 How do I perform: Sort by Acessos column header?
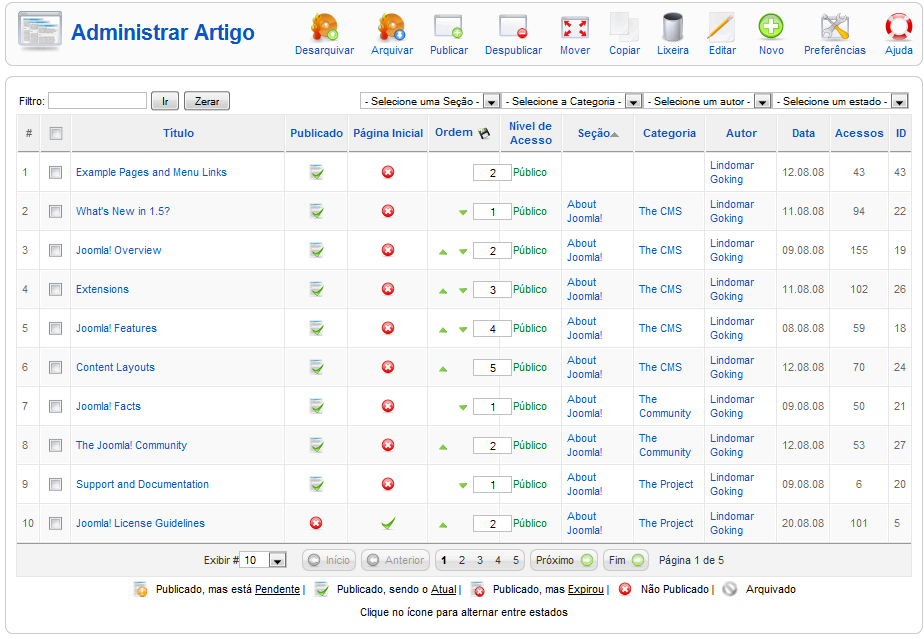(x=859, y=133)
